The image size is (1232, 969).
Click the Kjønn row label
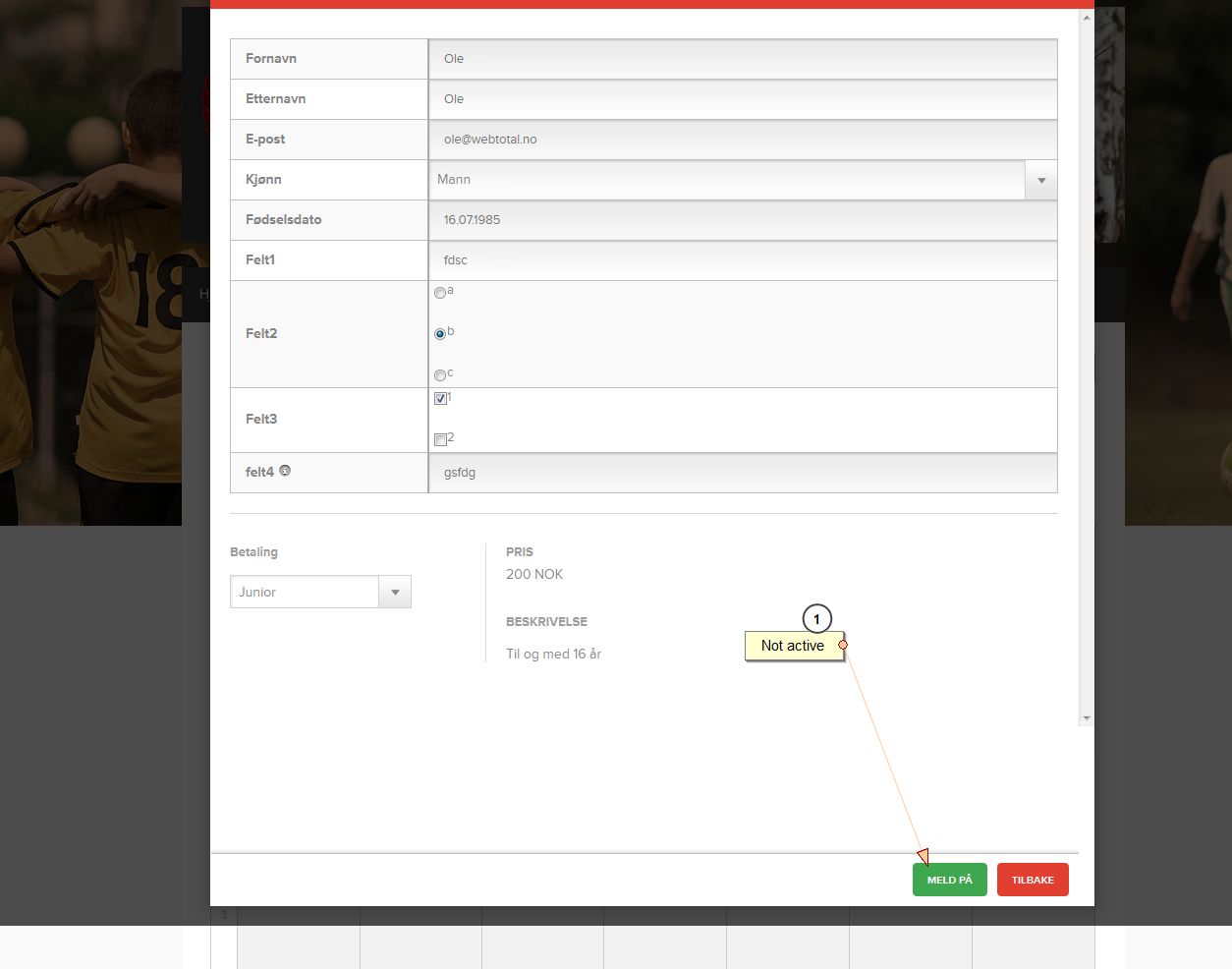[x=263, y=179]
